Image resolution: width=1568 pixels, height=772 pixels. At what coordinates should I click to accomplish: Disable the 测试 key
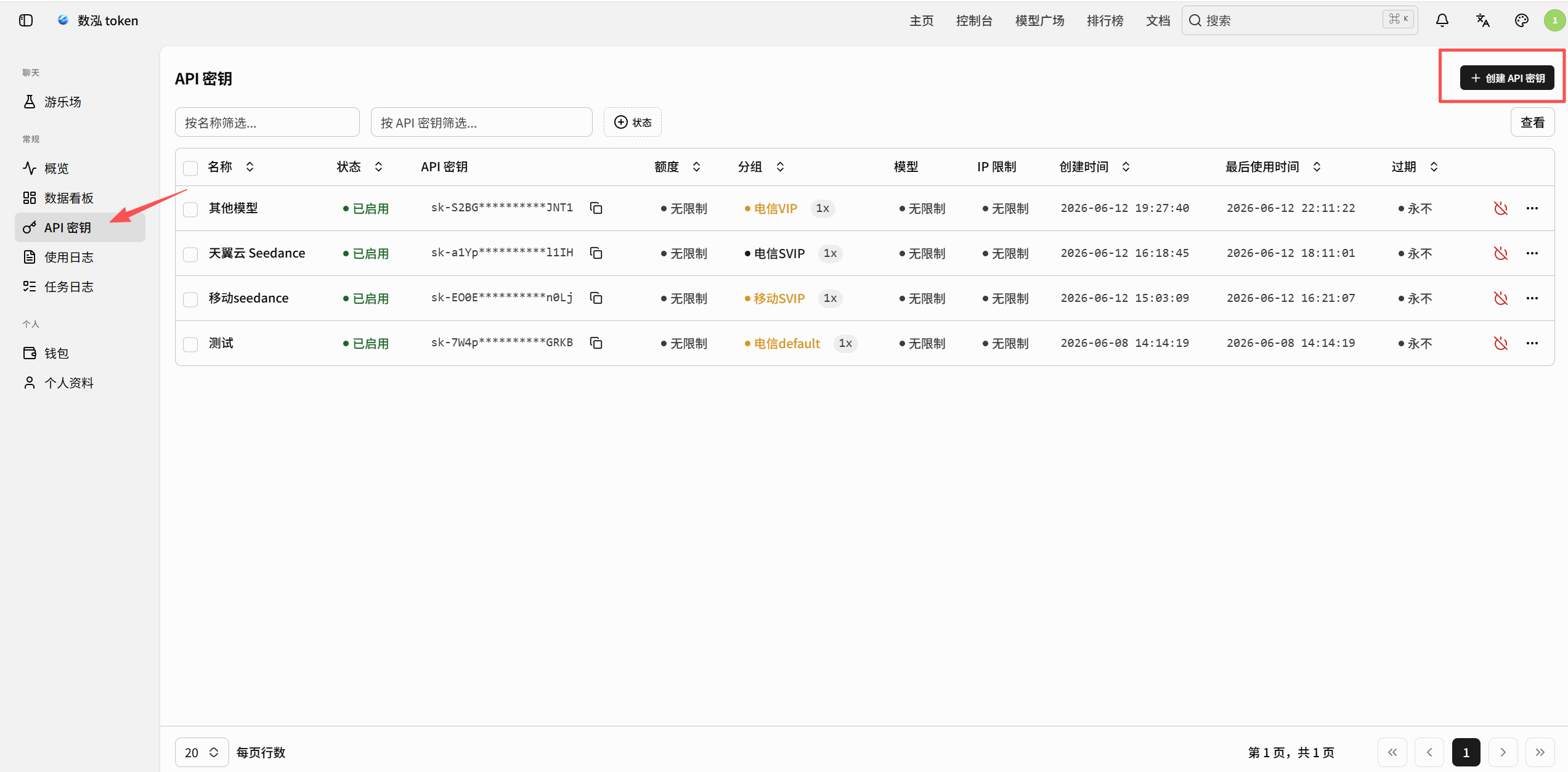(1501, 343)
